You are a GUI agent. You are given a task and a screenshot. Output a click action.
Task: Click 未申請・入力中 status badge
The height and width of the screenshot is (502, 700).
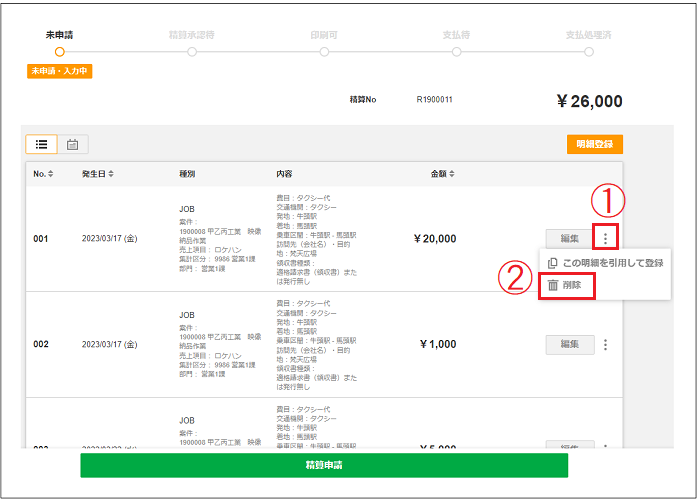[x=59, y=71]
